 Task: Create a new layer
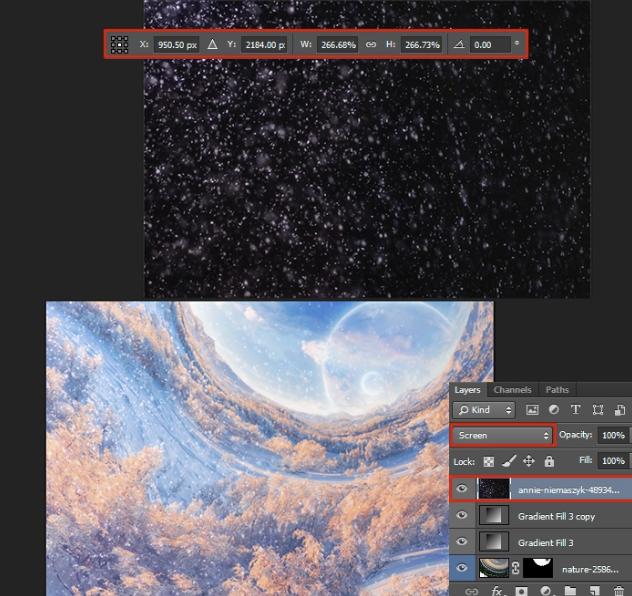pos(595,591)
